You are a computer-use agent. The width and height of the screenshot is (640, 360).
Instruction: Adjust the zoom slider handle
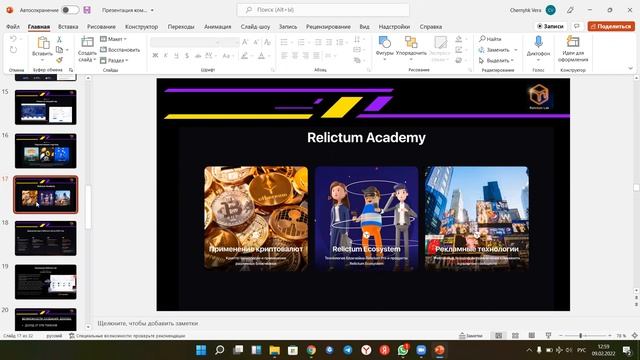tap(580, 336)
